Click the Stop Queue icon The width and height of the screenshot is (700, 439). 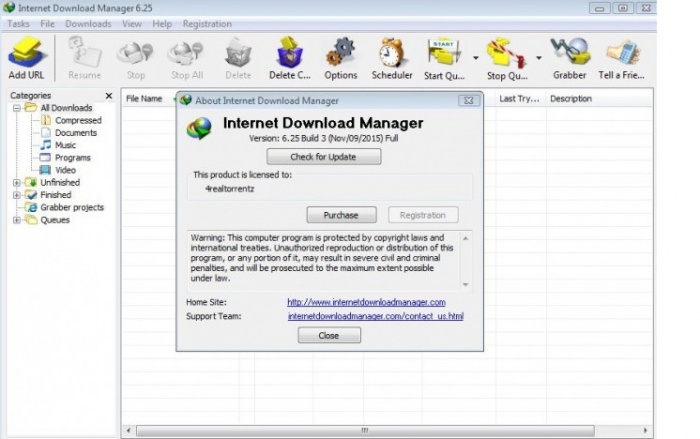[x=507, y=59]
